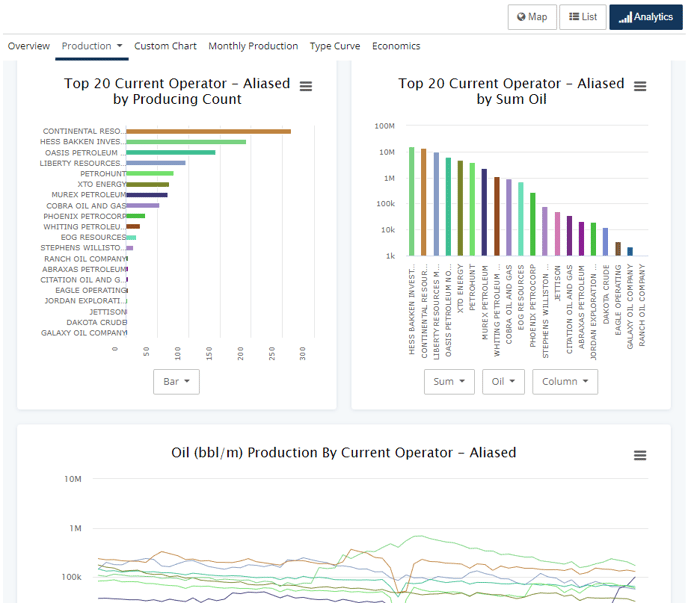Image resolution: width=688 pixels, height=603 pixels.
Task: Open the Custom Chart tab
Action: (165, 46)
